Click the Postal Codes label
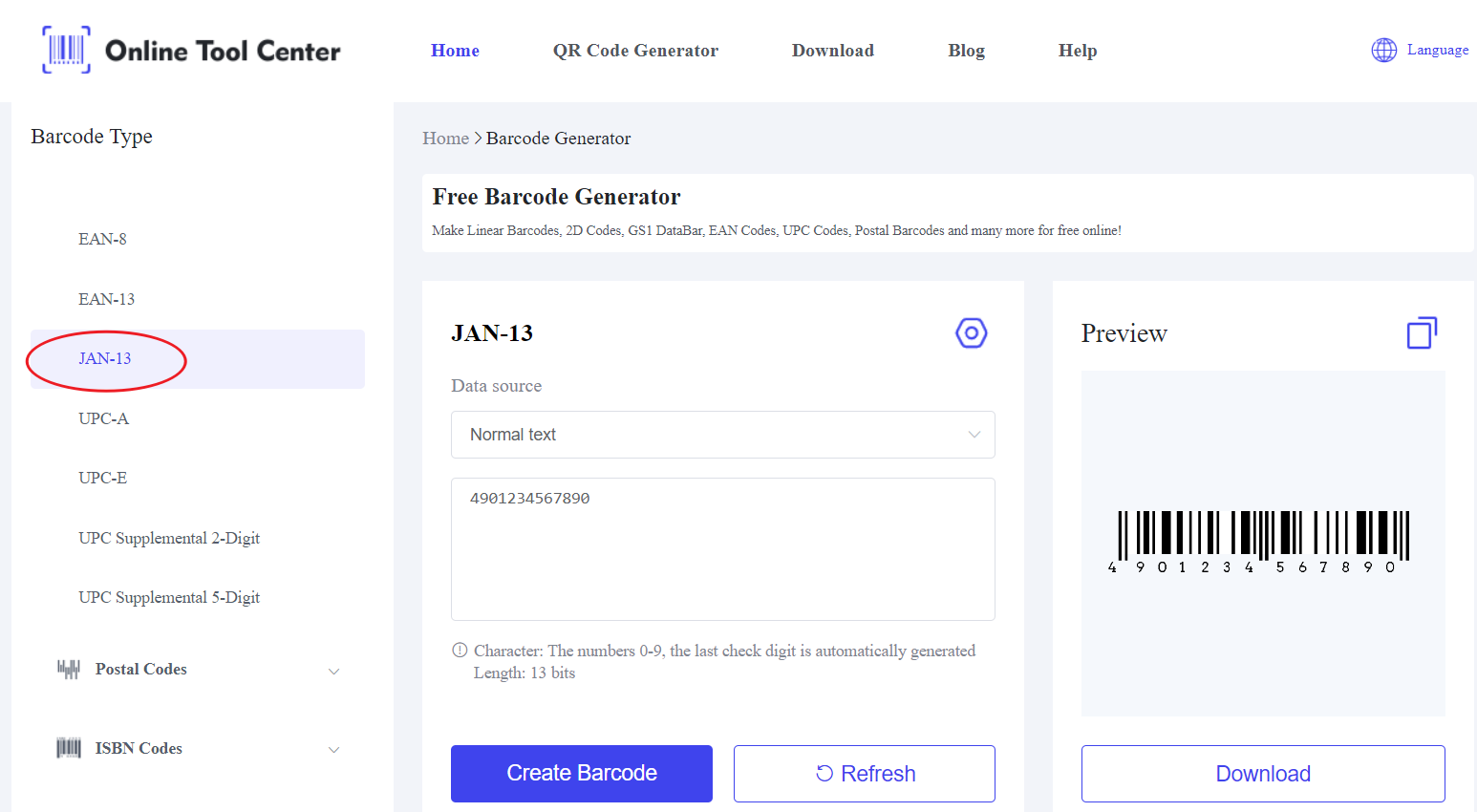Viewport: 1477px width, 812px height. coord(141,669)
